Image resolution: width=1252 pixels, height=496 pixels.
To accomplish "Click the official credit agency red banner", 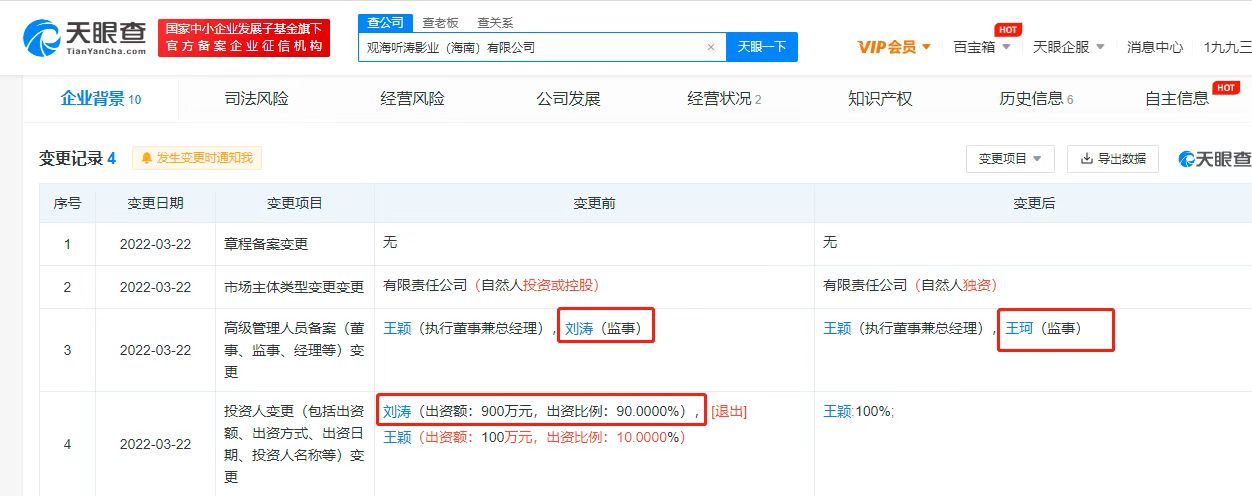I will click(x=244, y=38).
